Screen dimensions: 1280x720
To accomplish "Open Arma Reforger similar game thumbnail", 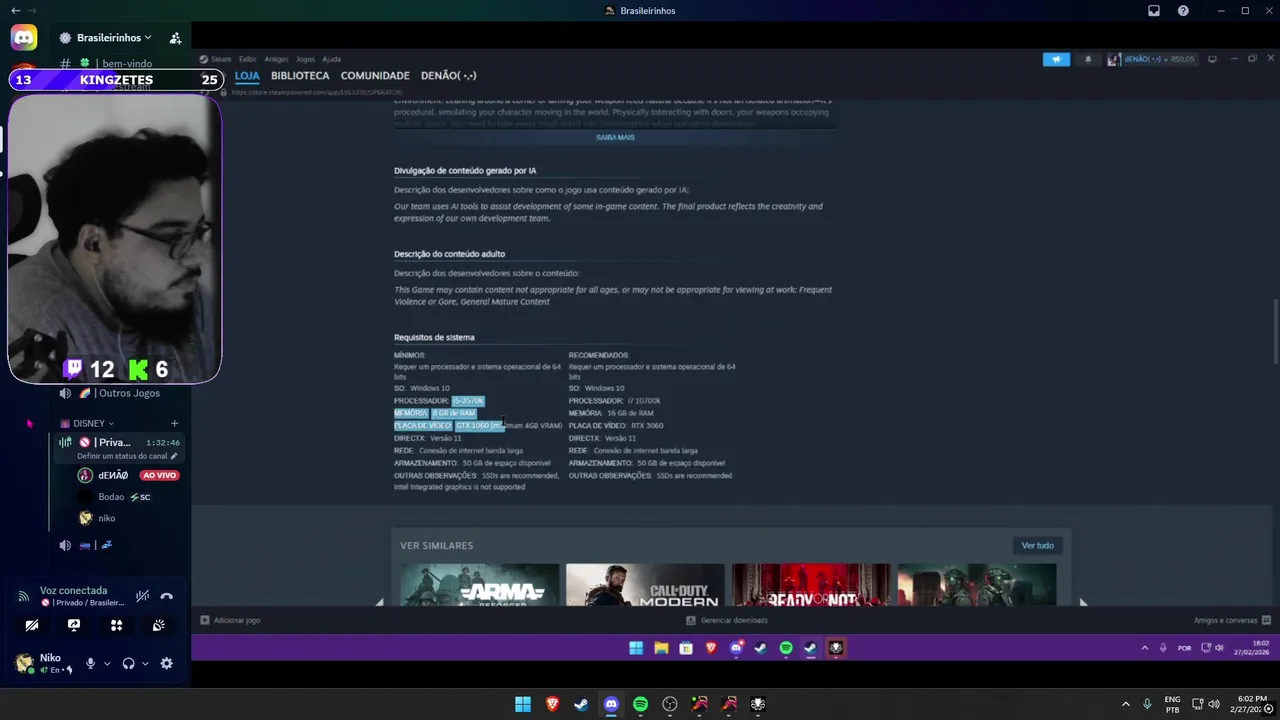I will click(480, 585).
